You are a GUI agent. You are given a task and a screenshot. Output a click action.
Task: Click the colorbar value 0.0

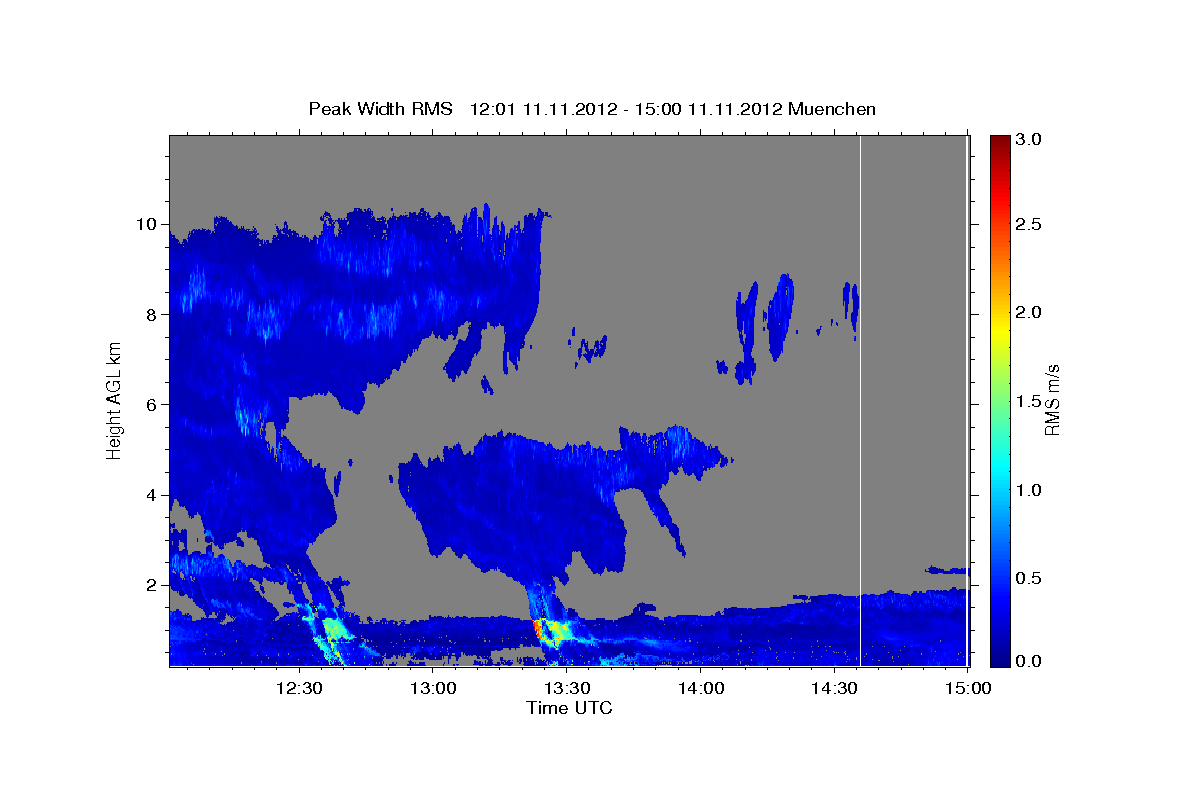point(1031,661)
